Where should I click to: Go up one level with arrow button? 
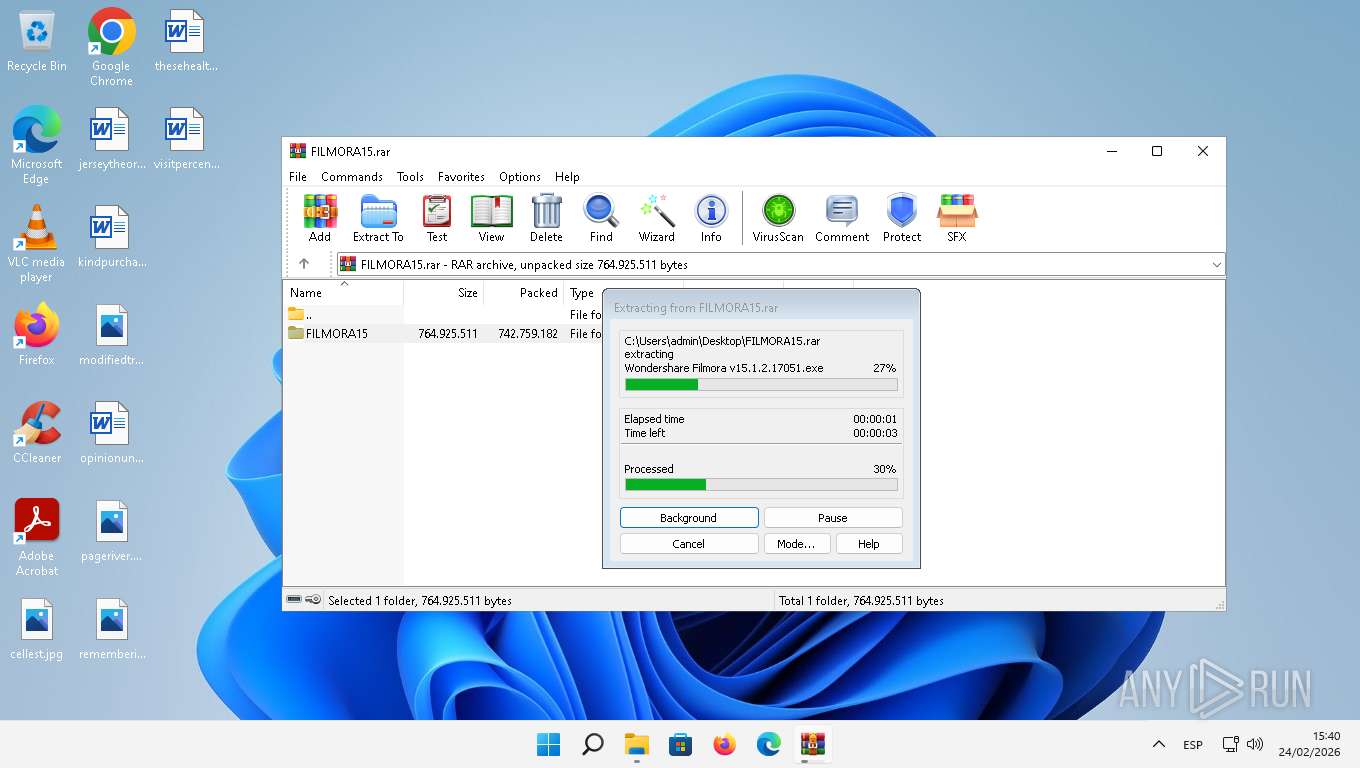(x=304, y=264)
